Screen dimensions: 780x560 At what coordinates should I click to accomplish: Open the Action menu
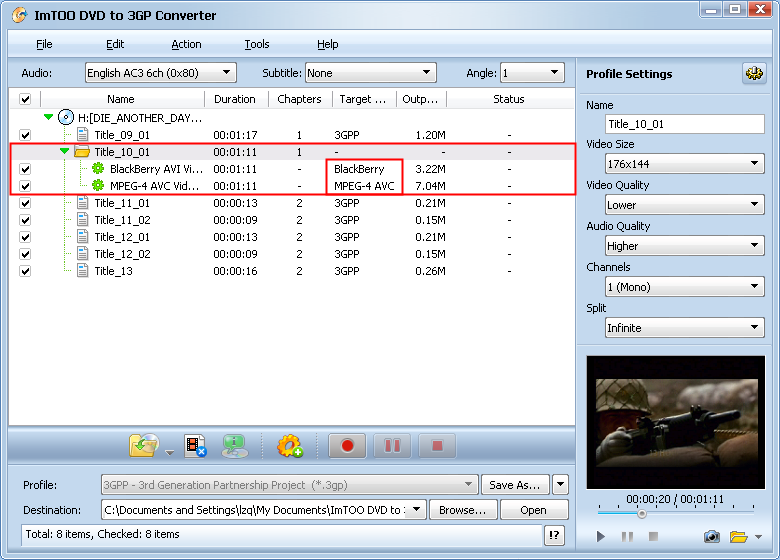186,44
